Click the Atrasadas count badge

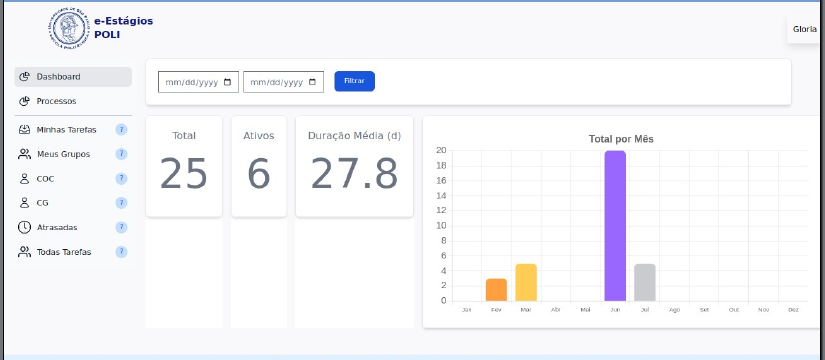tap(121, 227)
